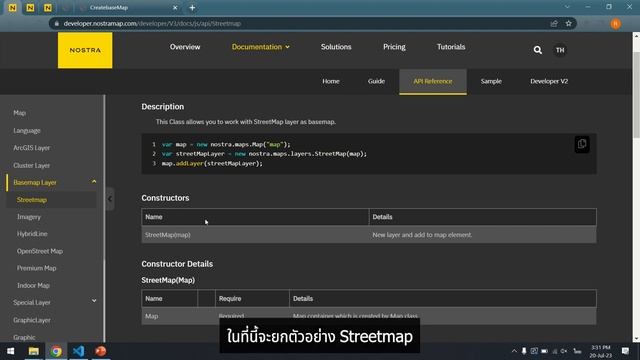Switch to the Guide tab
The image size is (640, 360).
[376, 81]
